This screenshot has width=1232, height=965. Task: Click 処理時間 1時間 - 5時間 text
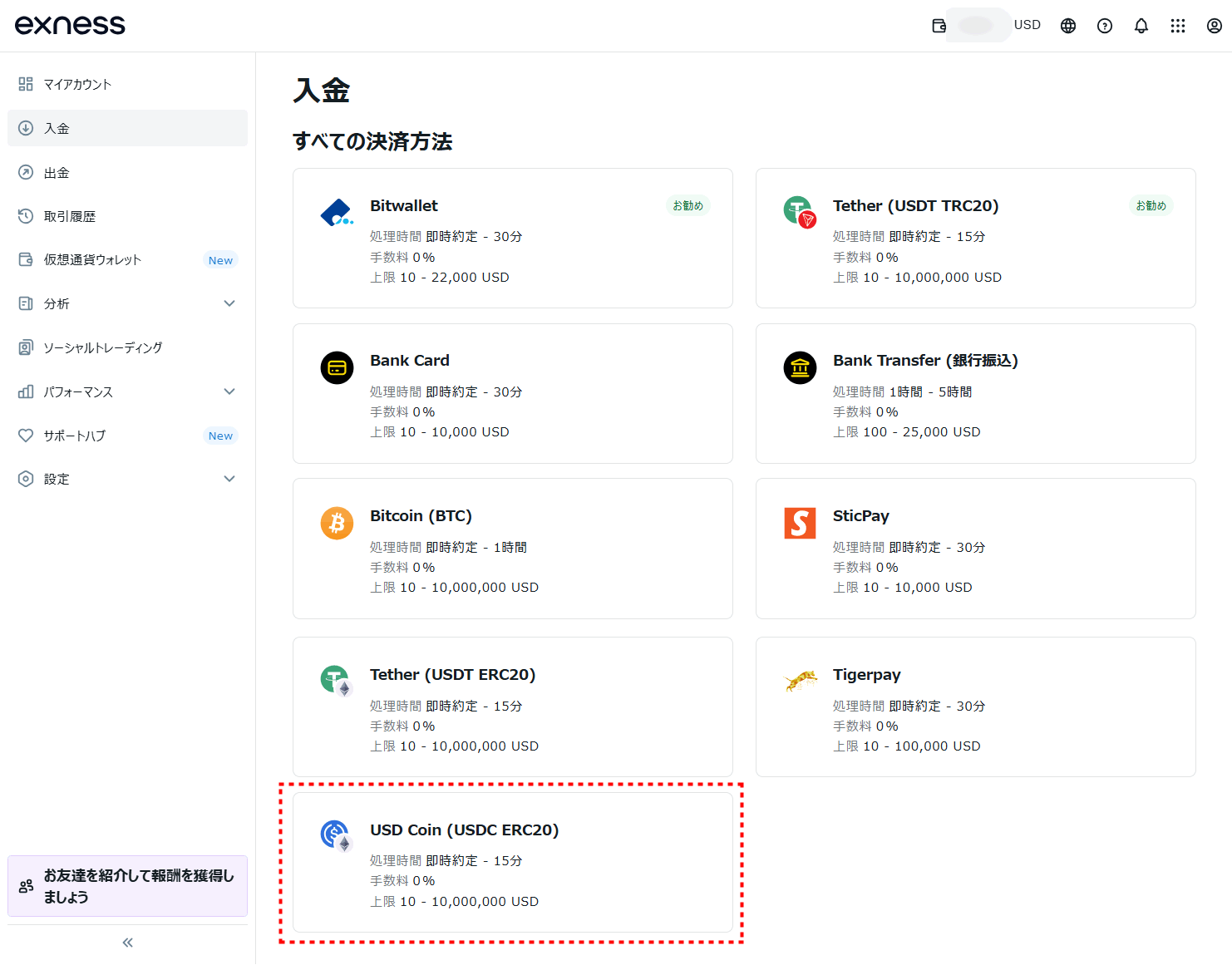click(903, 391)
